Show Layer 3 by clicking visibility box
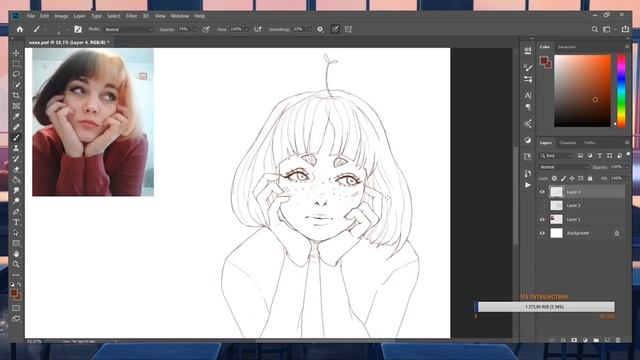640x360 pixels. [542, 206]
